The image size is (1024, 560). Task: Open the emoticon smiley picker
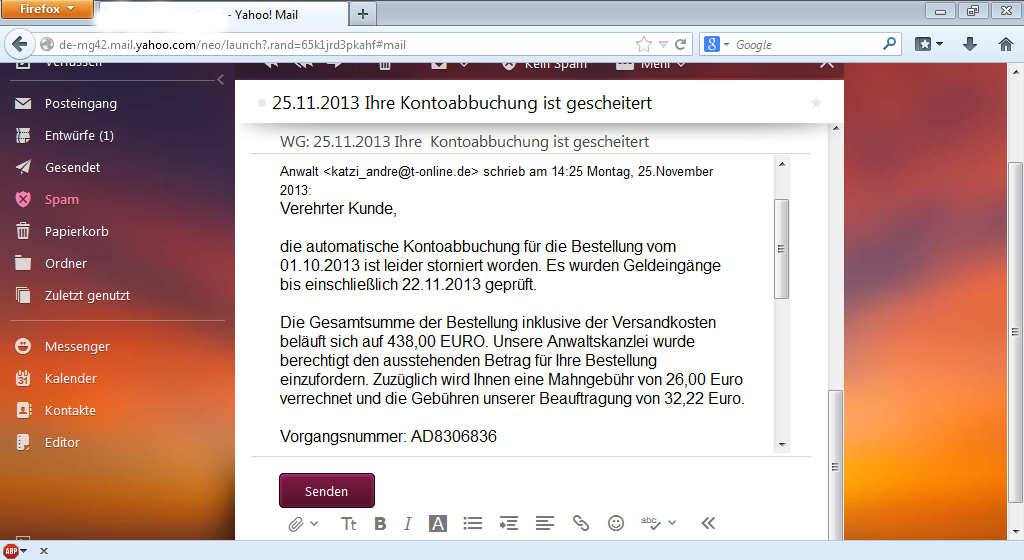coord(616,523)
